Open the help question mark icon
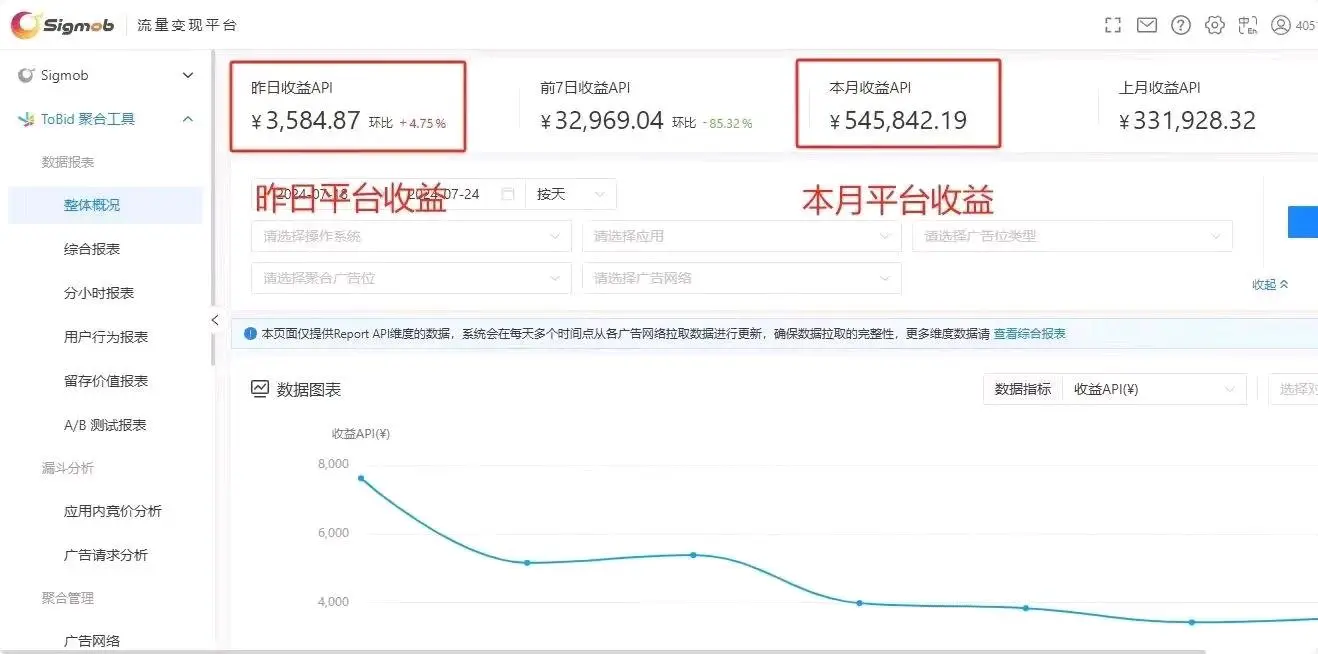This screenshot has height=654, width=1318. pyautogui.click(x=1181, y=25)
